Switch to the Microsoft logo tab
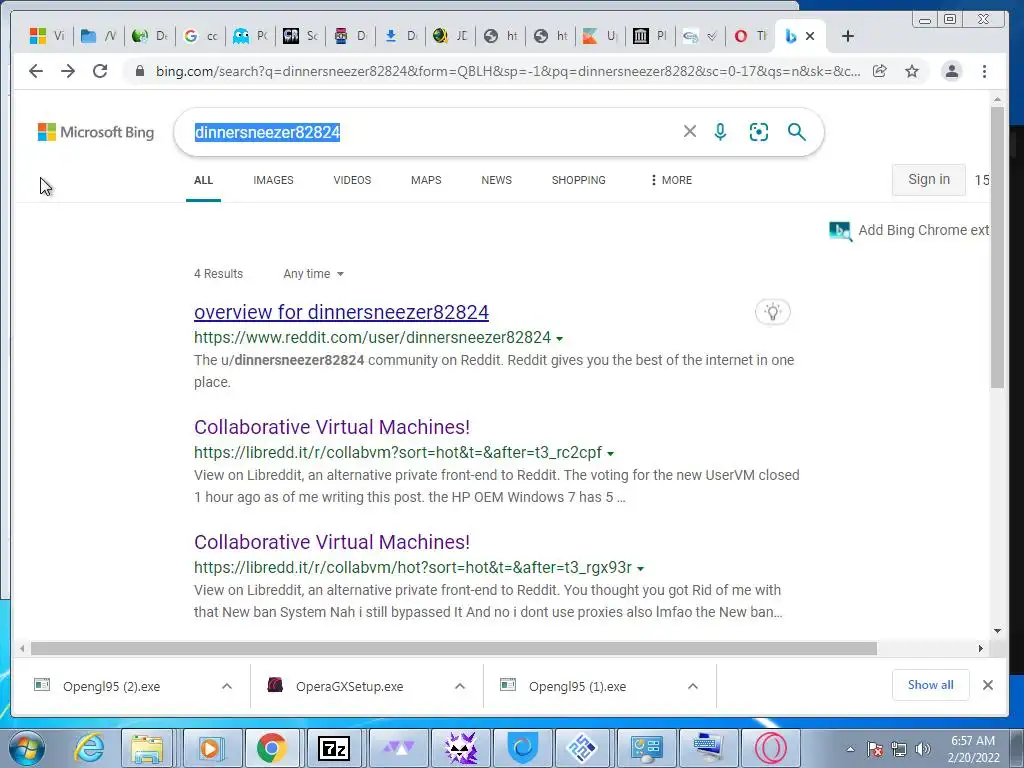The image size is (1024, 768). (48, 36)
